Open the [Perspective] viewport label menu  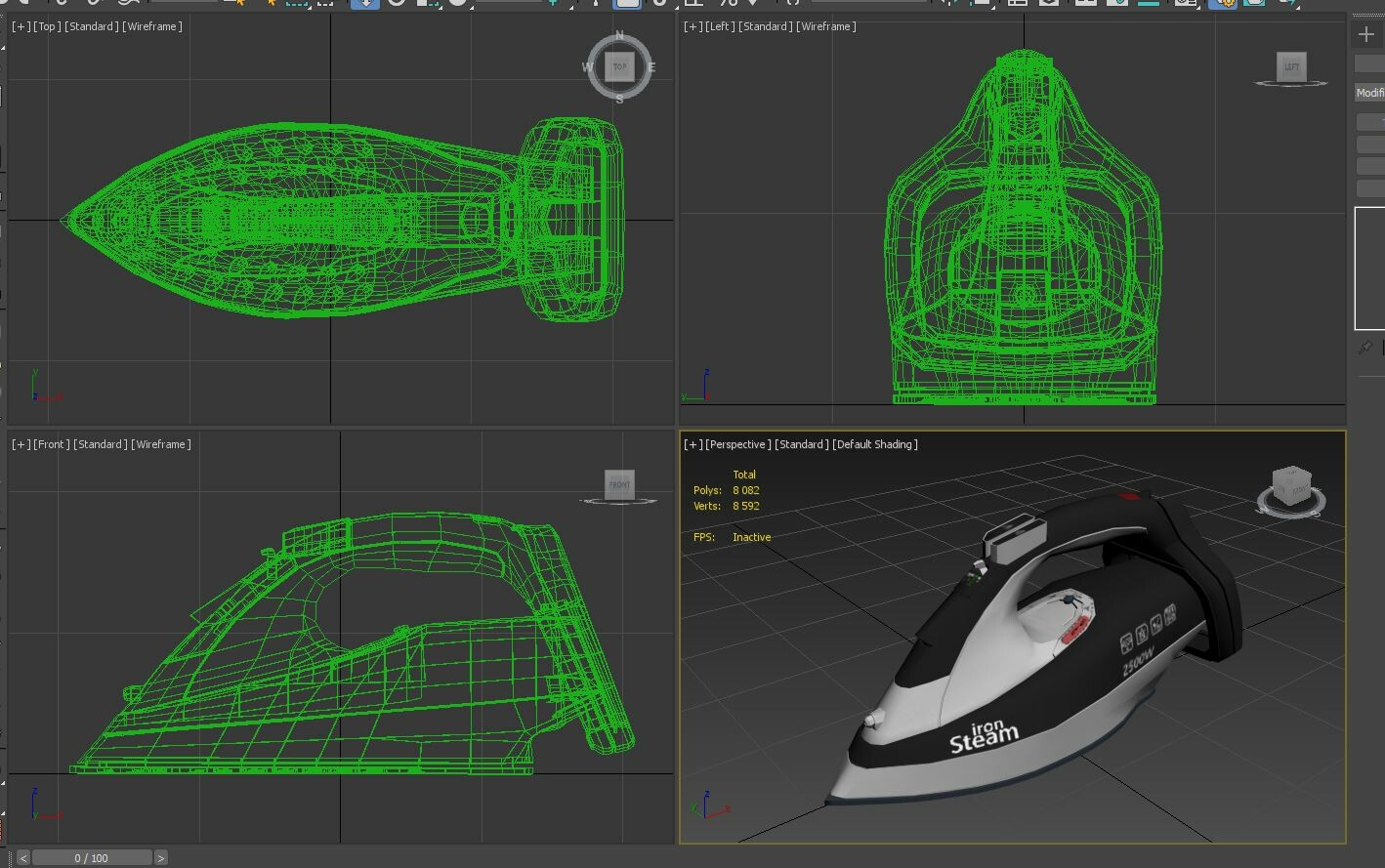pos(737,444)
